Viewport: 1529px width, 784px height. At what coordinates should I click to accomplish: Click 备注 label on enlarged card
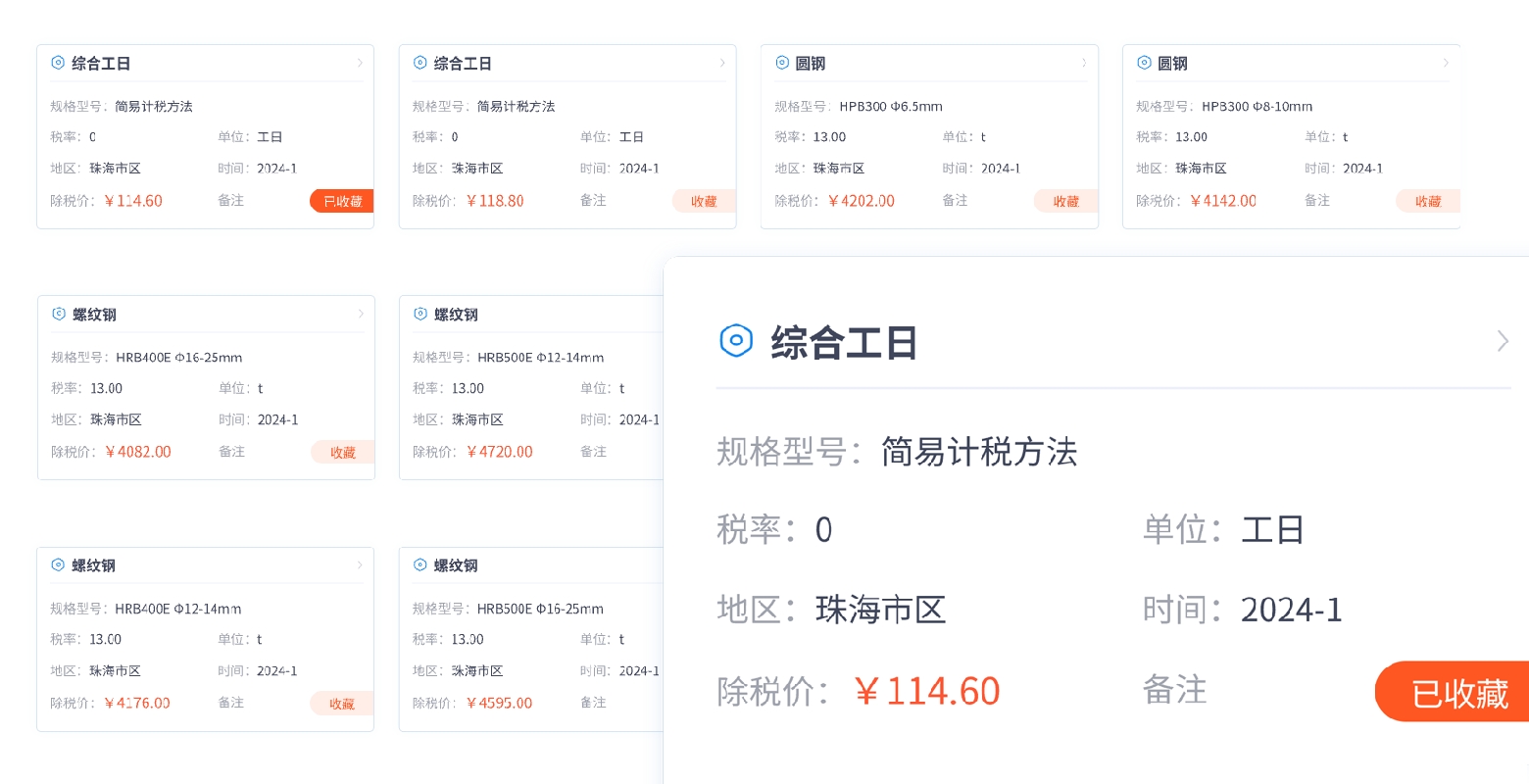tap(1175, 690)
